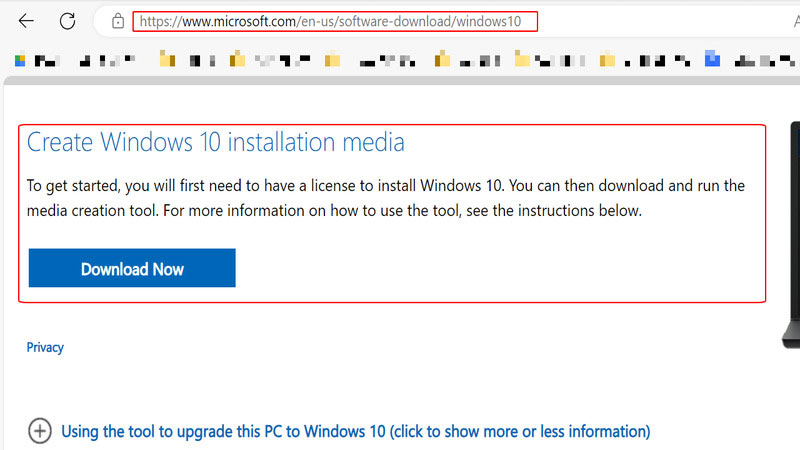The height and width of the screenshot is (450, 800).
Task: Click the 'Create Windows 10 installation media' heading
Action: 215,142
